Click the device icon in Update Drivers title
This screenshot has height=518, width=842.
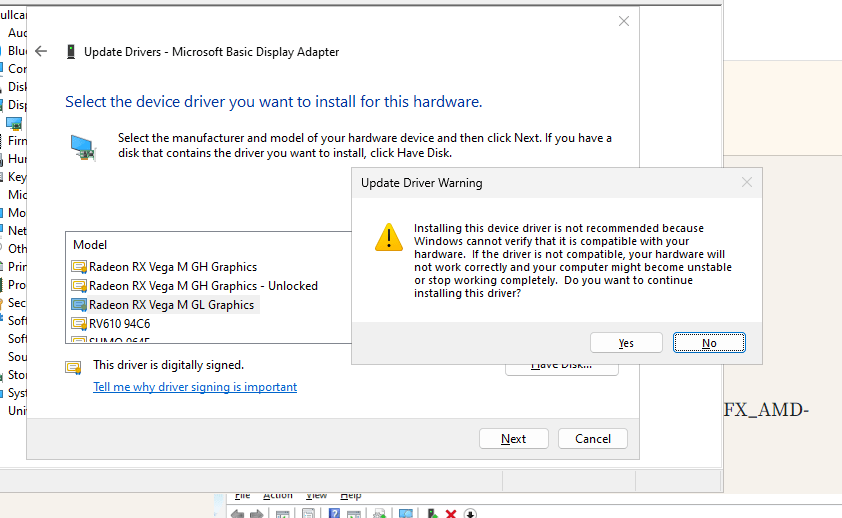70,52
